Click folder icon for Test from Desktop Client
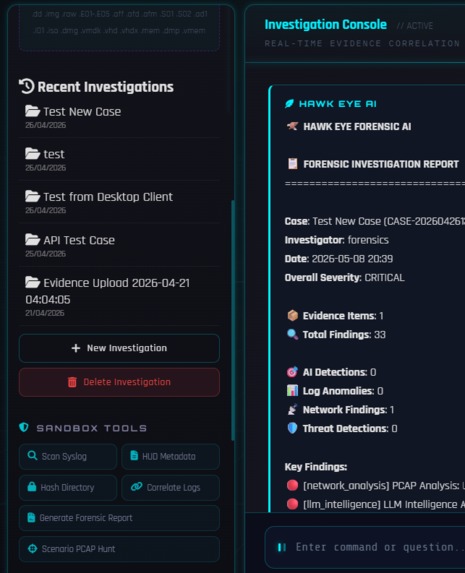Viewport: 465px width, 573px height. pos(33,196)
